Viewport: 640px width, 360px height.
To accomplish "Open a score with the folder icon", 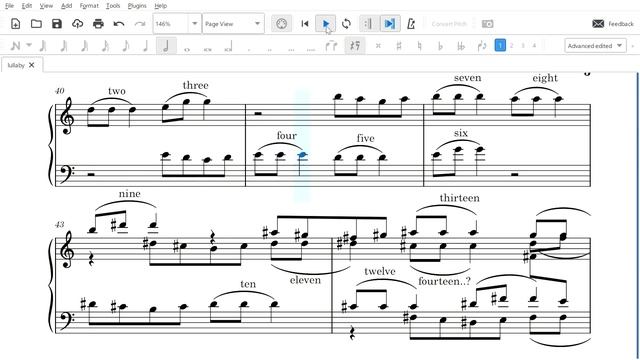I will (36, 24).
